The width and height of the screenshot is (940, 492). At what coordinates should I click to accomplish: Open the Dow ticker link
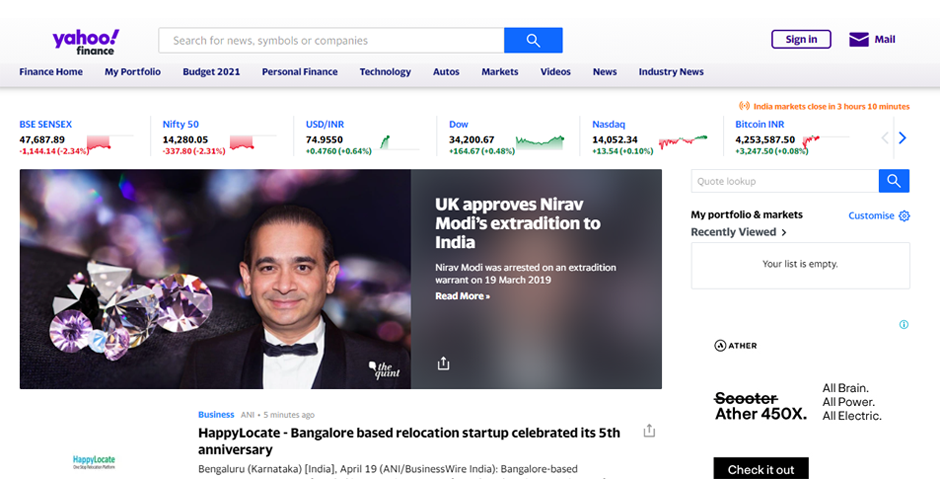click(x=459, y=124)
